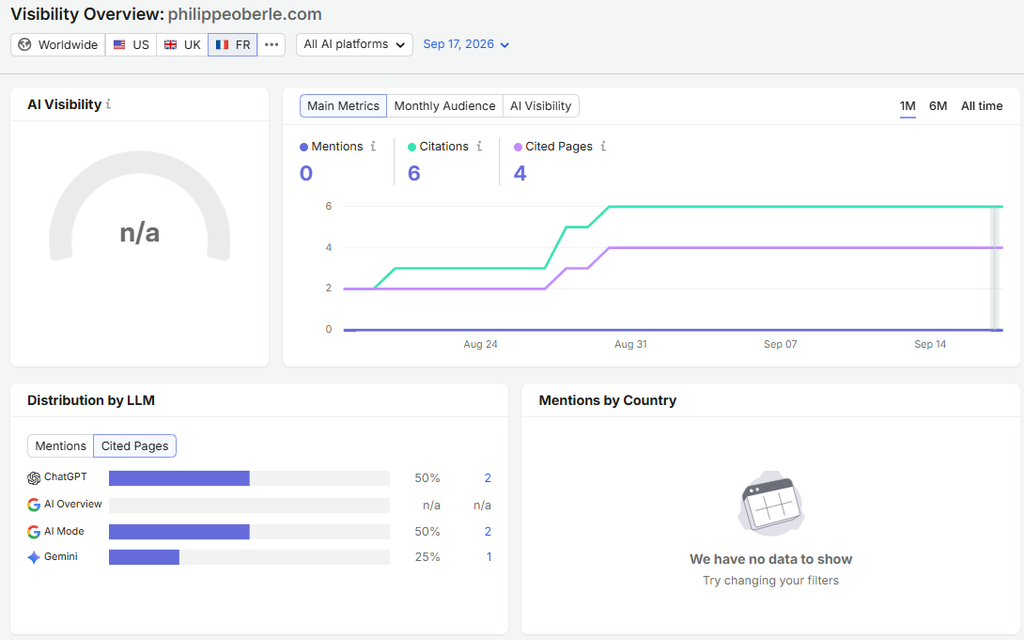Set chart range to All time
This screenshot has width=1024, height=640.
tap(982, 106)
